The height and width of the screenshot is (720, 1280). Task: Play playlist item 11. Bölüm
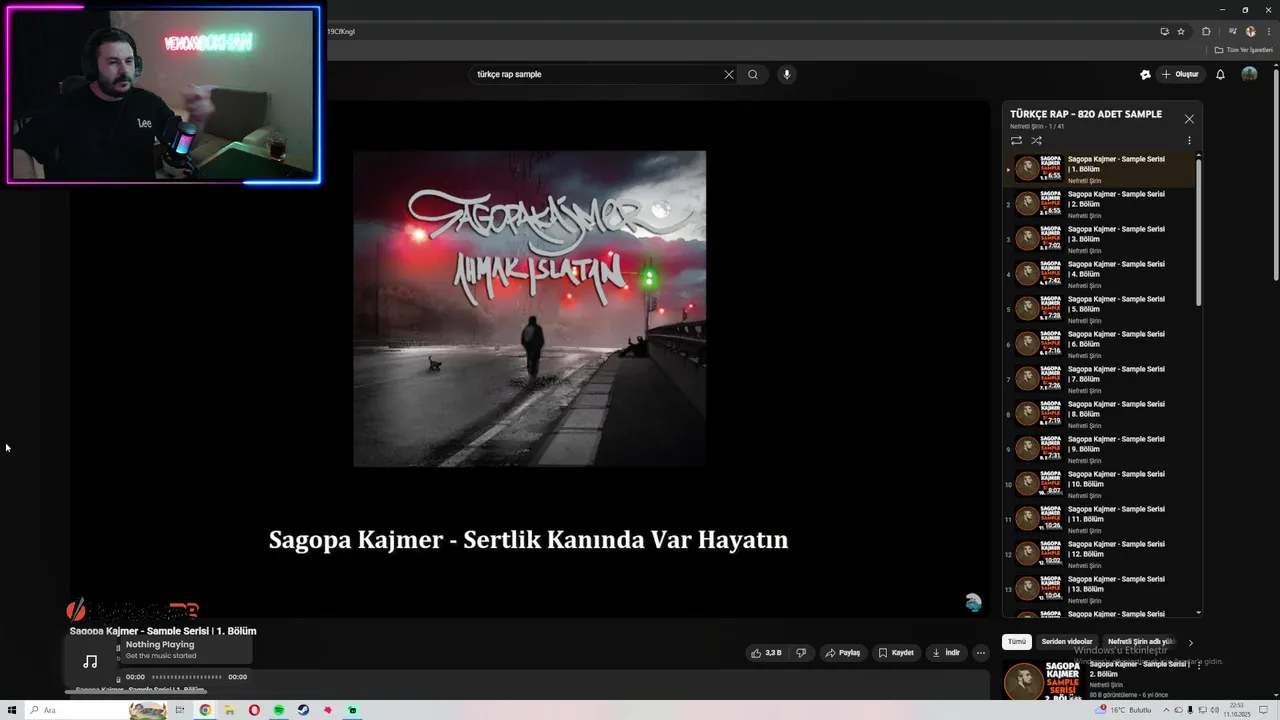1100,519
